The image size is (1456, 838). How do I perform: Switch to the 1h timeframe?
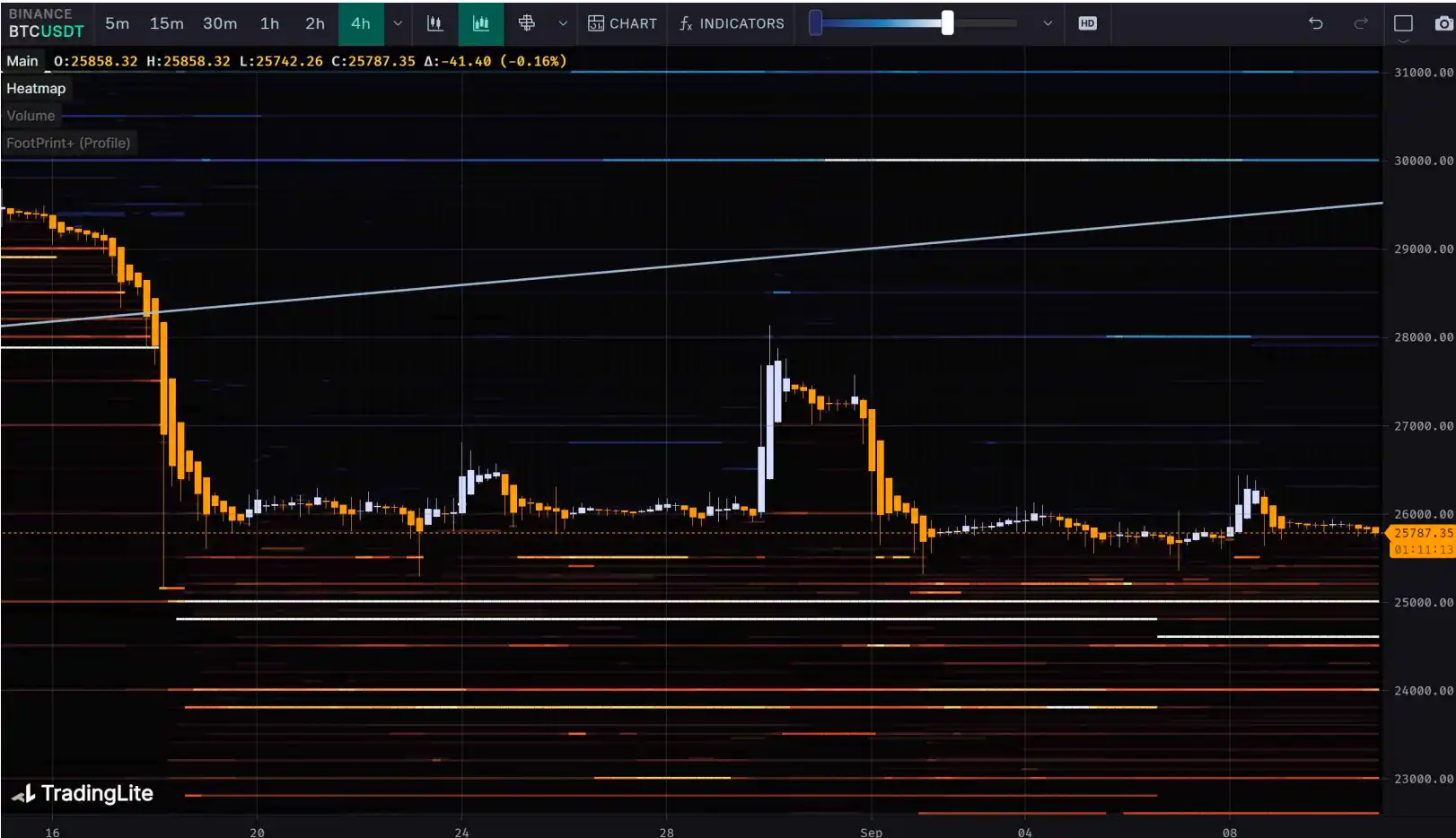click(269, 23)
